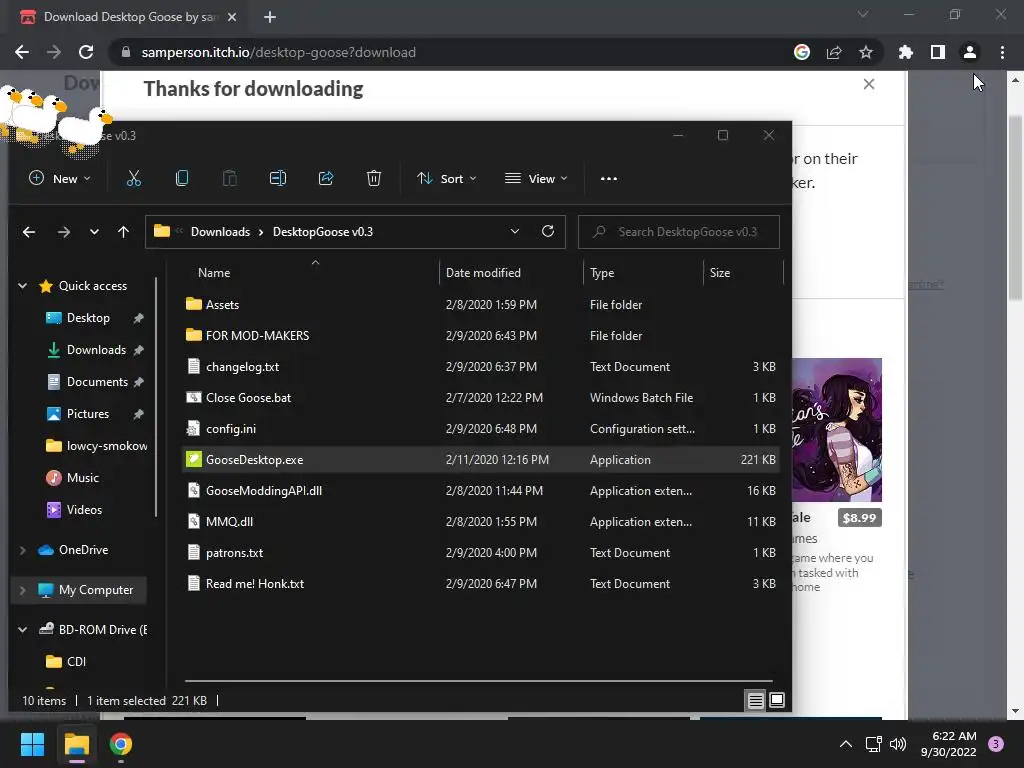Click the Search DesktopGoose v0.3 field

pos(679,232)
